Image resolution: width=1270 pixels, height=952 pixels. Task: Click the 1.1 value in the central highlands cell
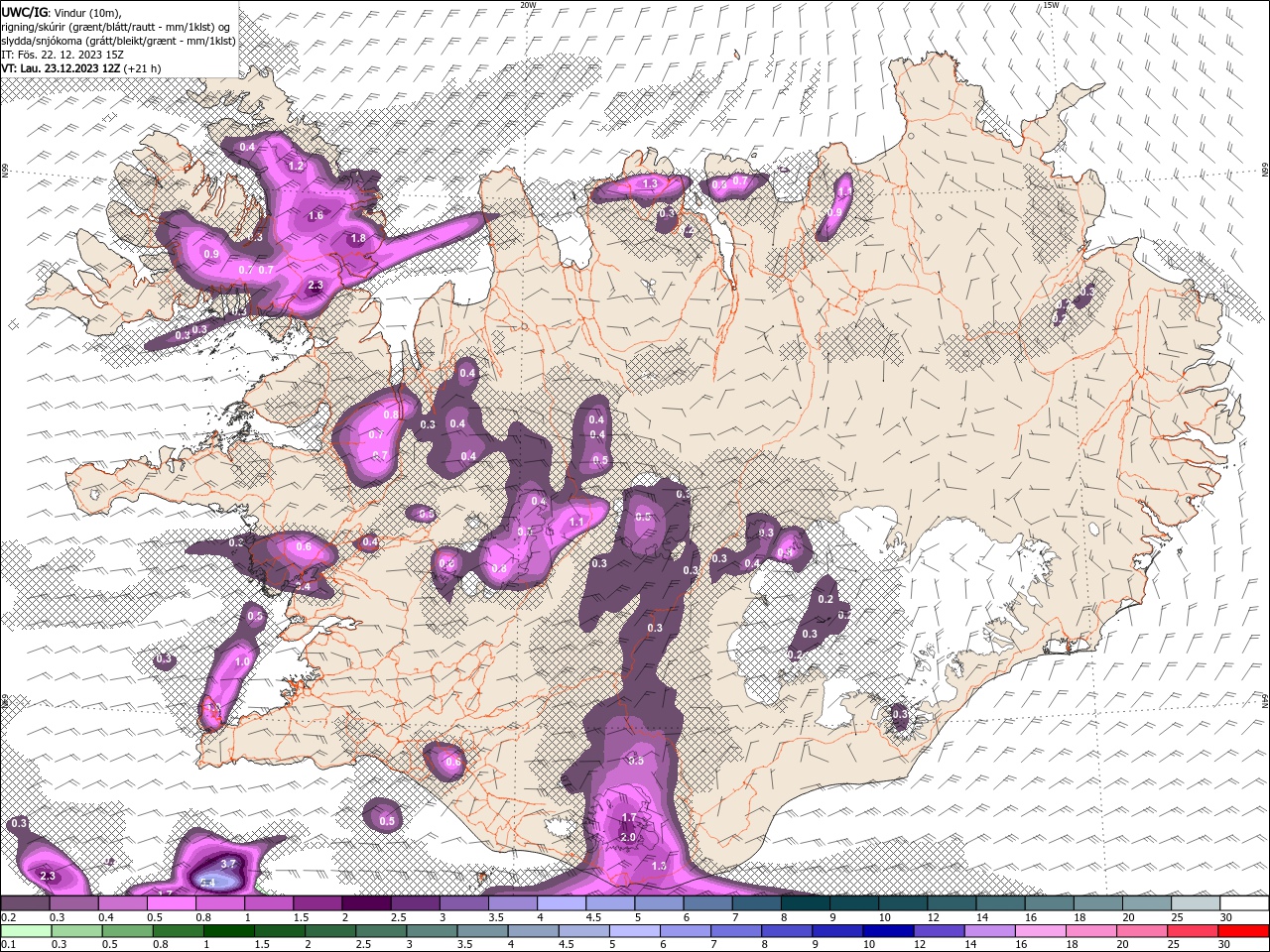[576, 522]
